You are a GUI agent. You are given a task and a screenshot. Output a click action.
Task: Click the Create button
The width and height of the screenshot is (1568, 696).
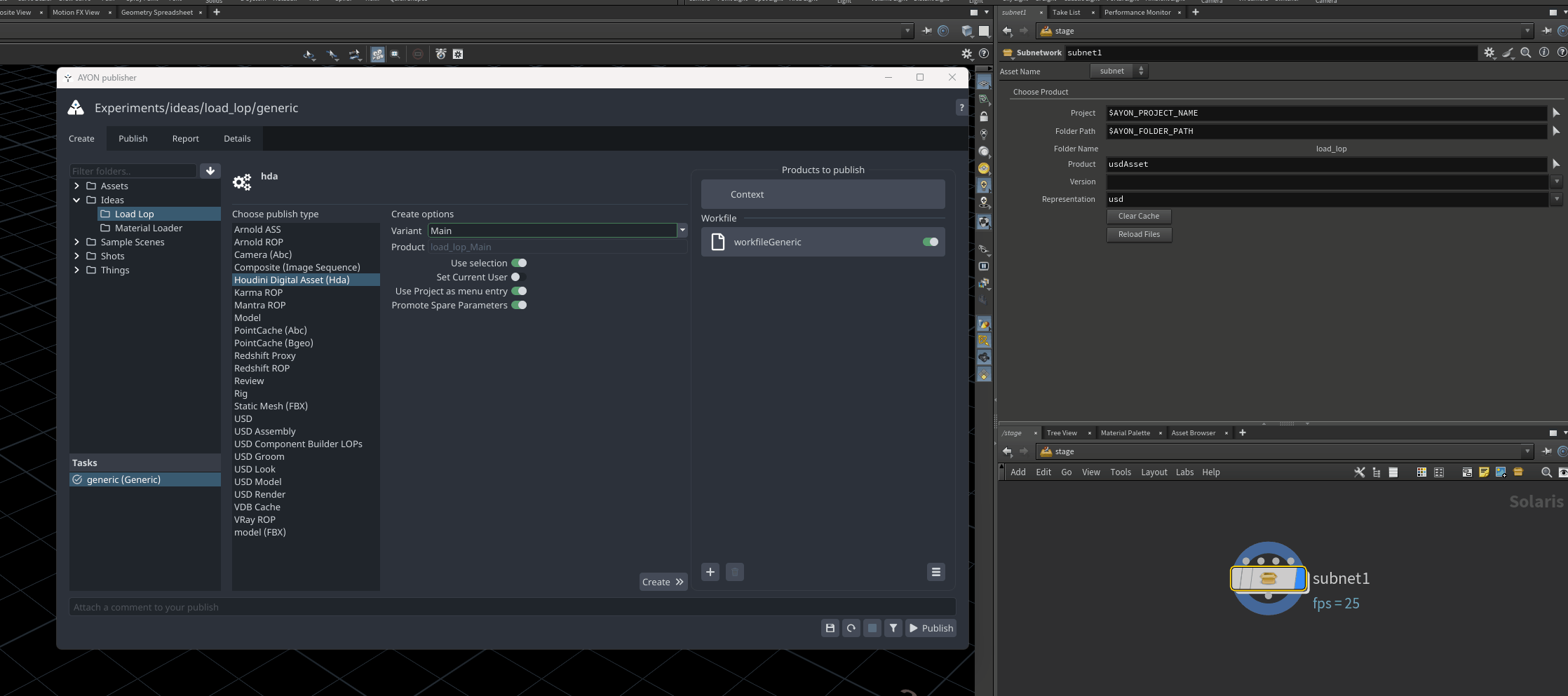[x=663, y=582]
